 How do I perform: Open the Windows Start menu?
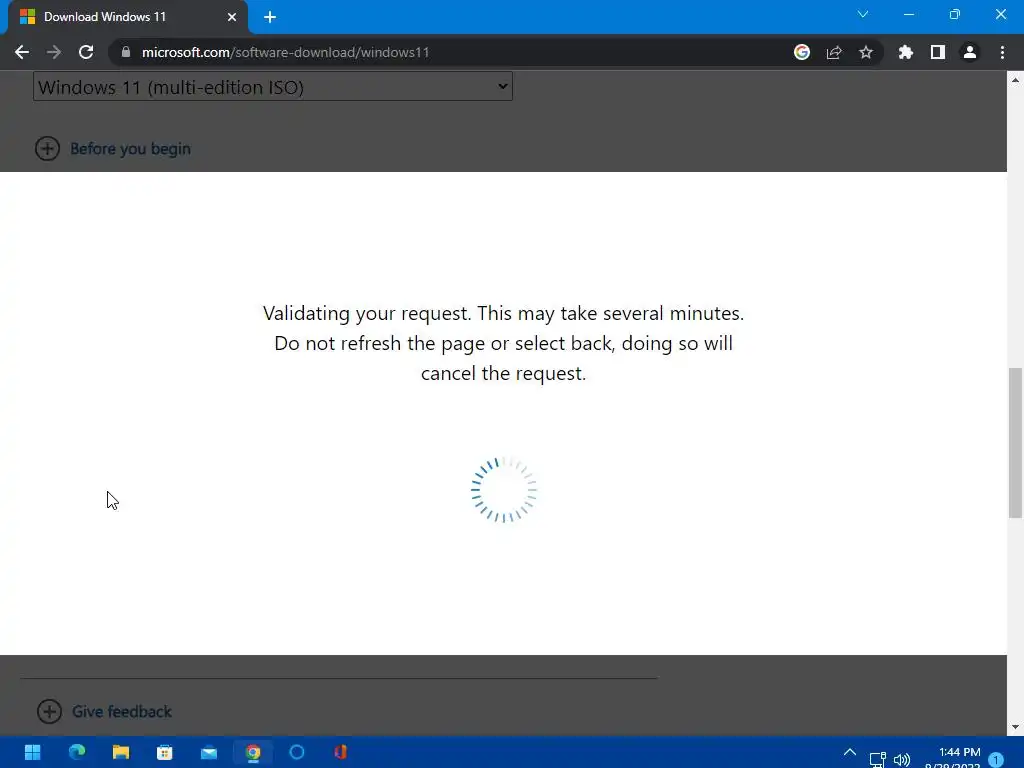tap(32, 752)
